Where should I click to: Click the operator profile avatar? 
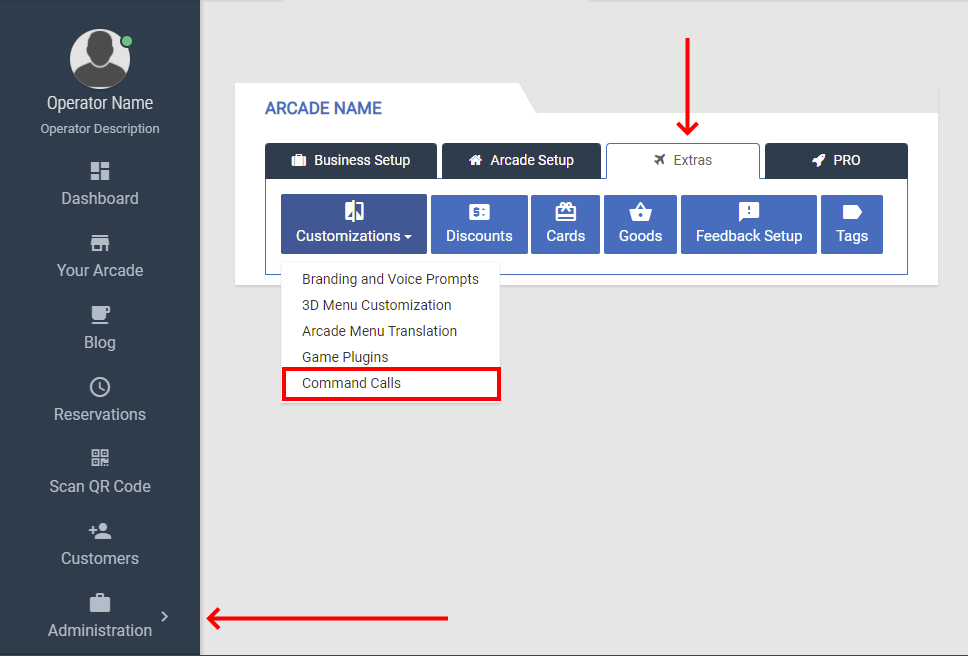coord(100,59)
